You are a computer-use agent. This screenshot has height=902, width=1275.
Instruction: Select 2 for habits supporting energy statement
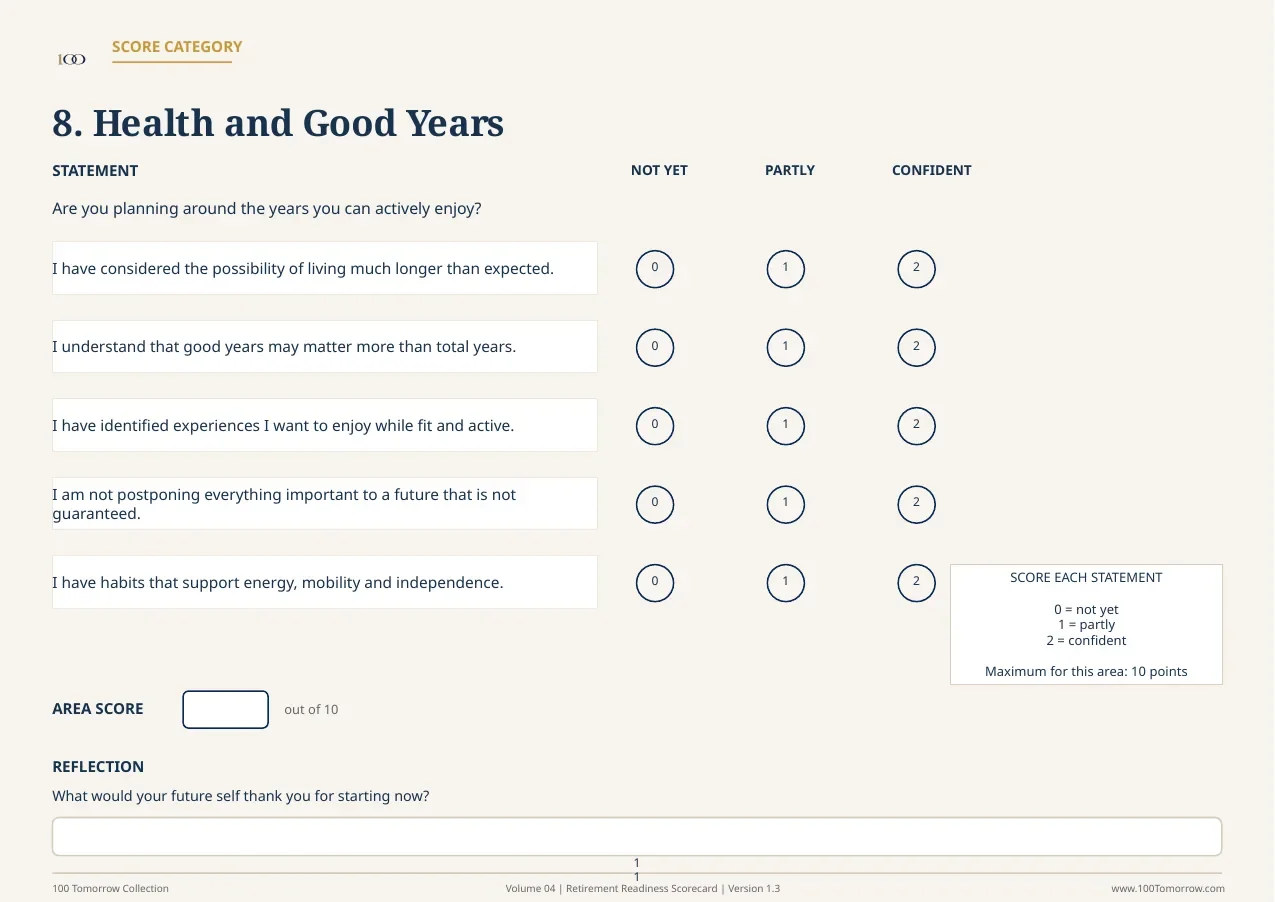(916, 582)
